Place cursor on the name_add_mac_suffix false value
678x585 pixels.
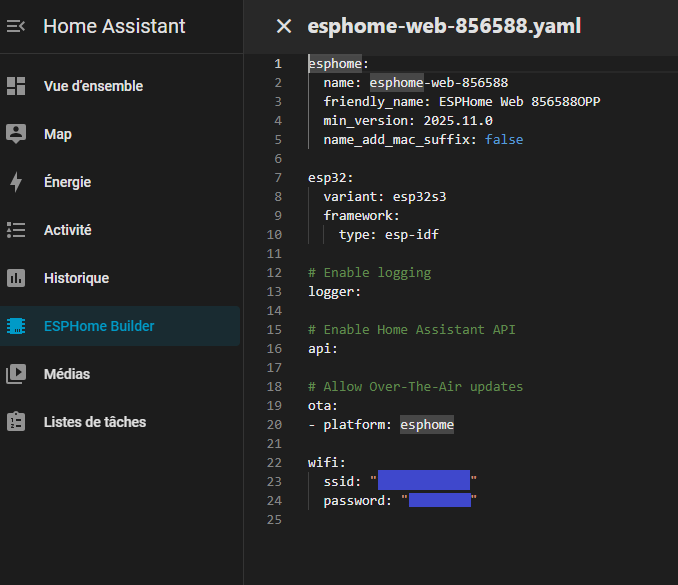[x=504, y=140]
